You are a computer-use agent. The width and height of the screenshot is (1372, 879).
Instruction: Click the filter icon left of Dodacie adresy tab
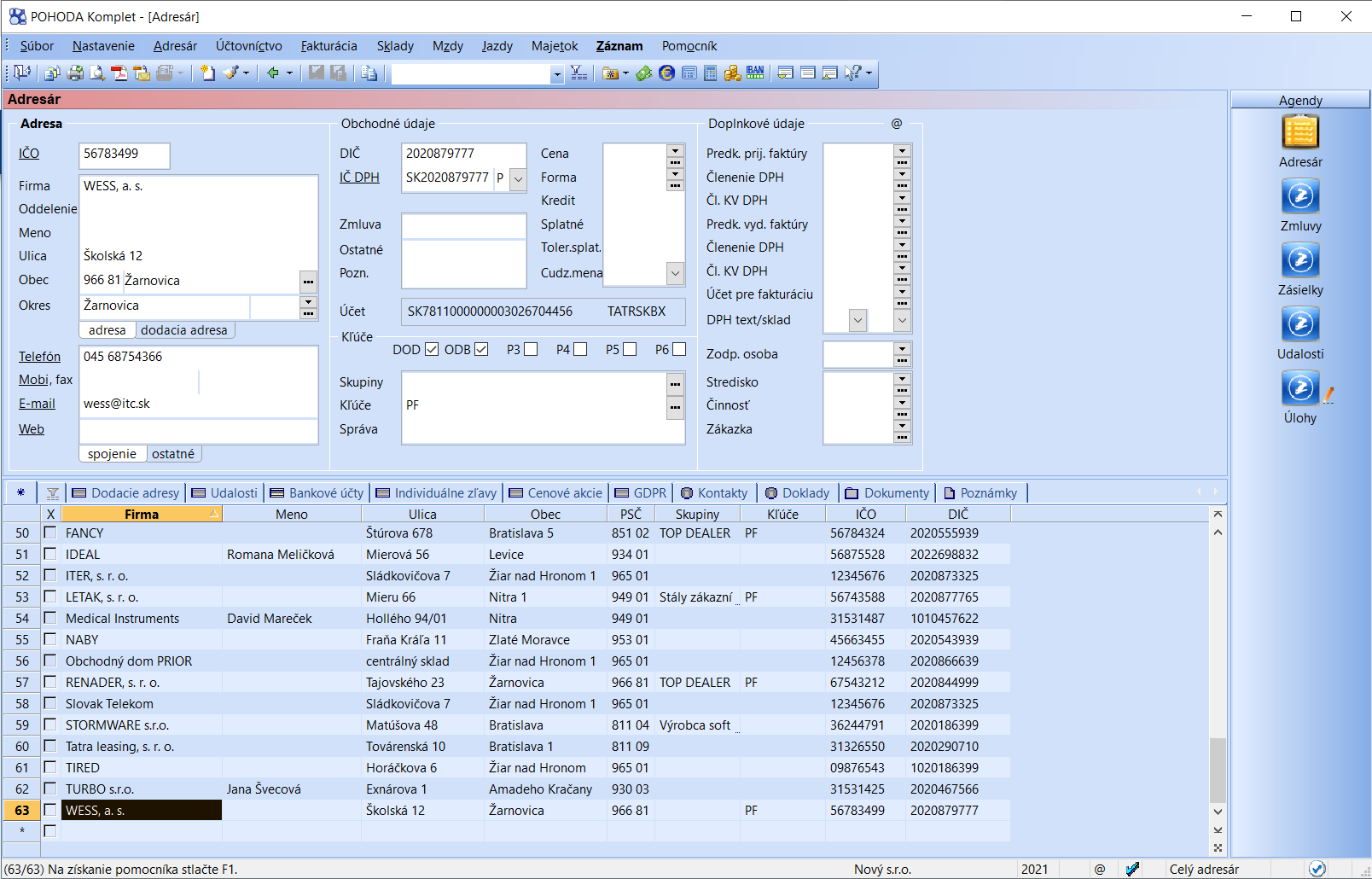pos(53,493)
